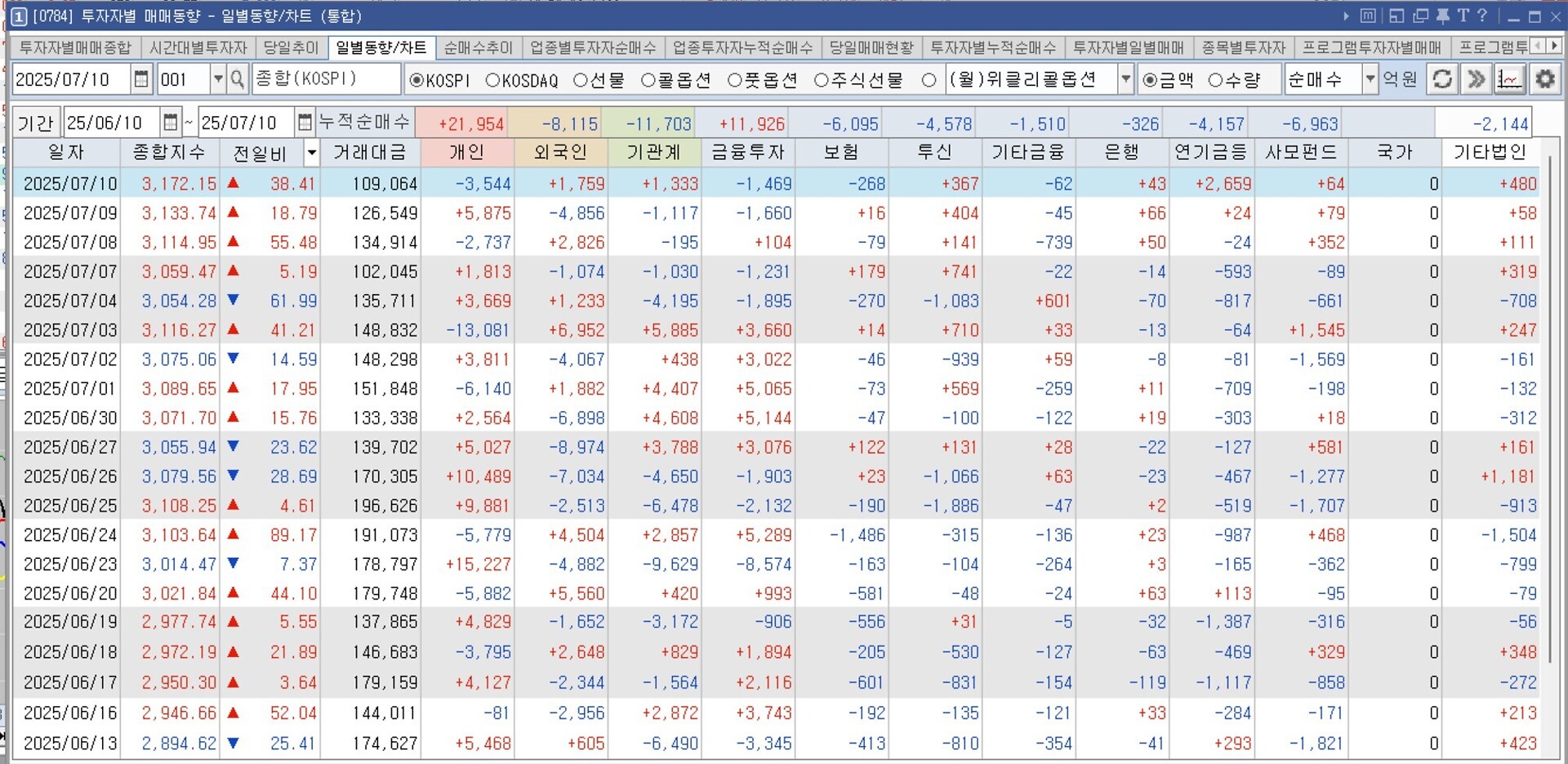The width and height of the screenshot is (1568, 764).
Task: Click the 기관계 column header
Action: (654, 152)
